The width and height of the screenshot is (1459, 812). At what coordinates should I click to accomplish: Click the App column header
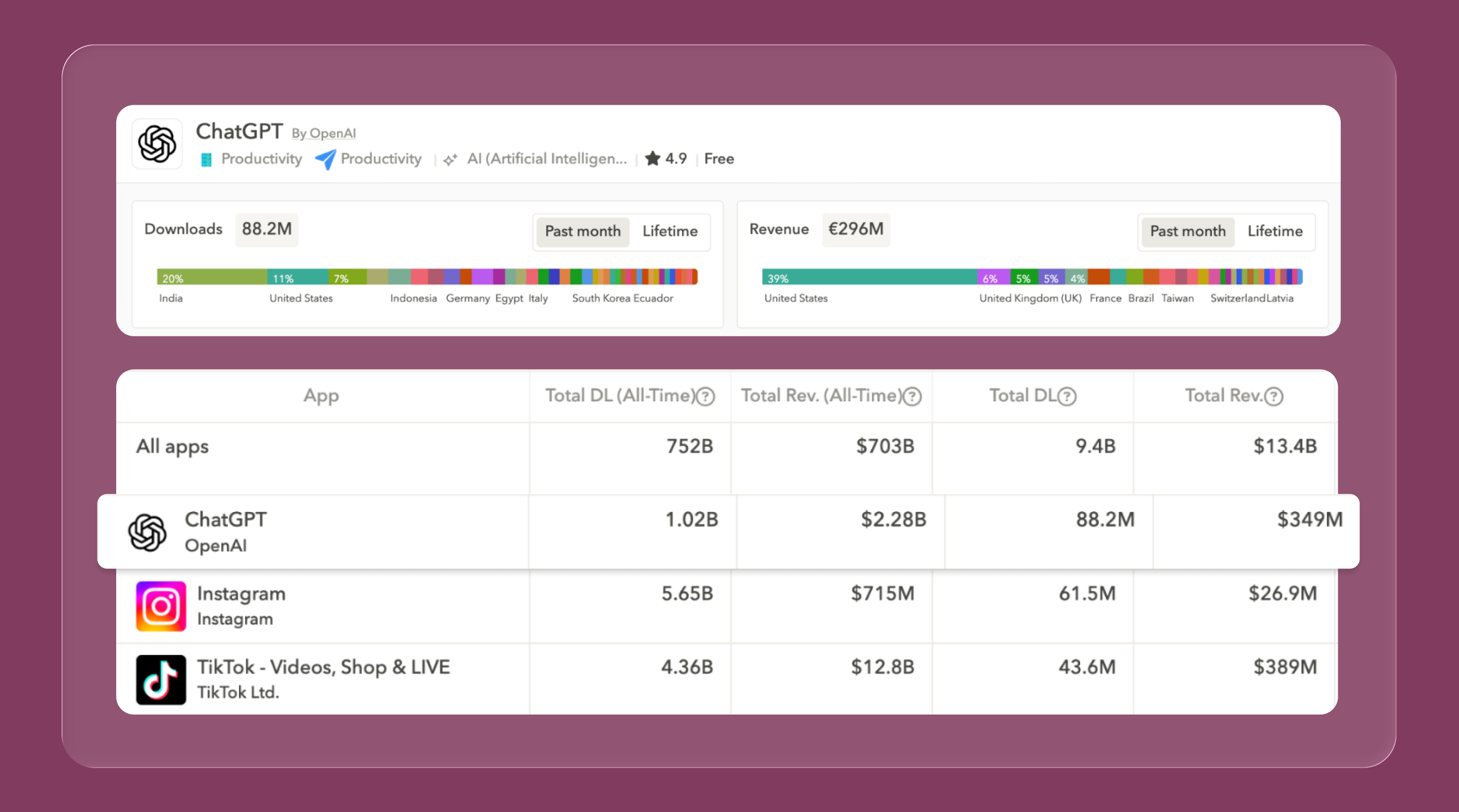(321, 396)
